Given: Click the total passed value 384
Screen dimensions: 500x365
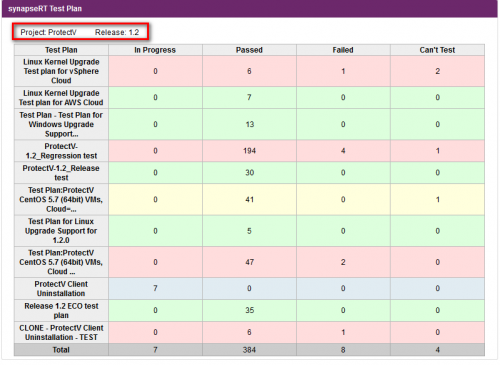Looking at the screenshot, I should (249, 350).
